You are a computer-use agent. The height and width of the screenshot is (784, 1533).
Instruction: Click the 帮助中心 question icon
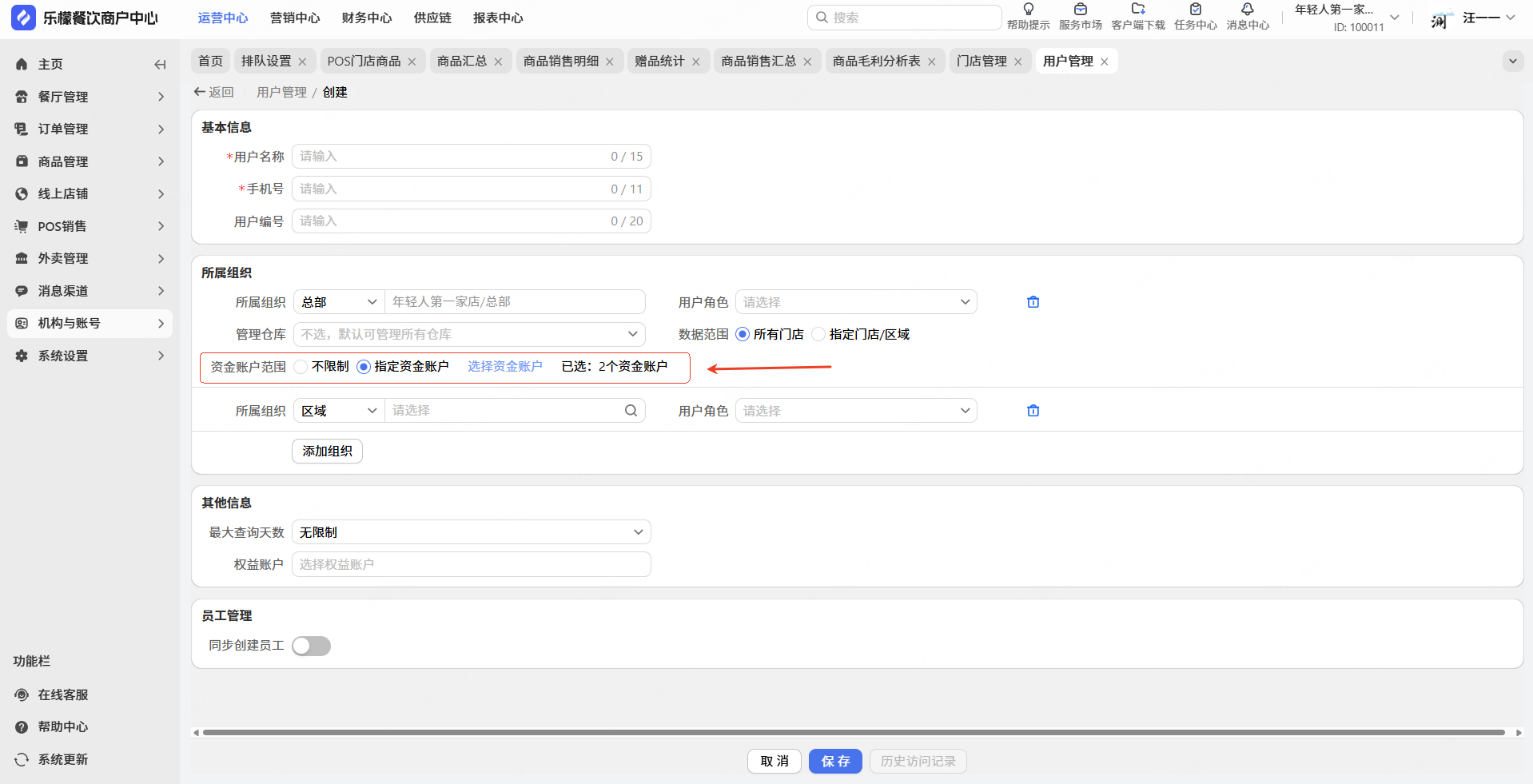22,727
